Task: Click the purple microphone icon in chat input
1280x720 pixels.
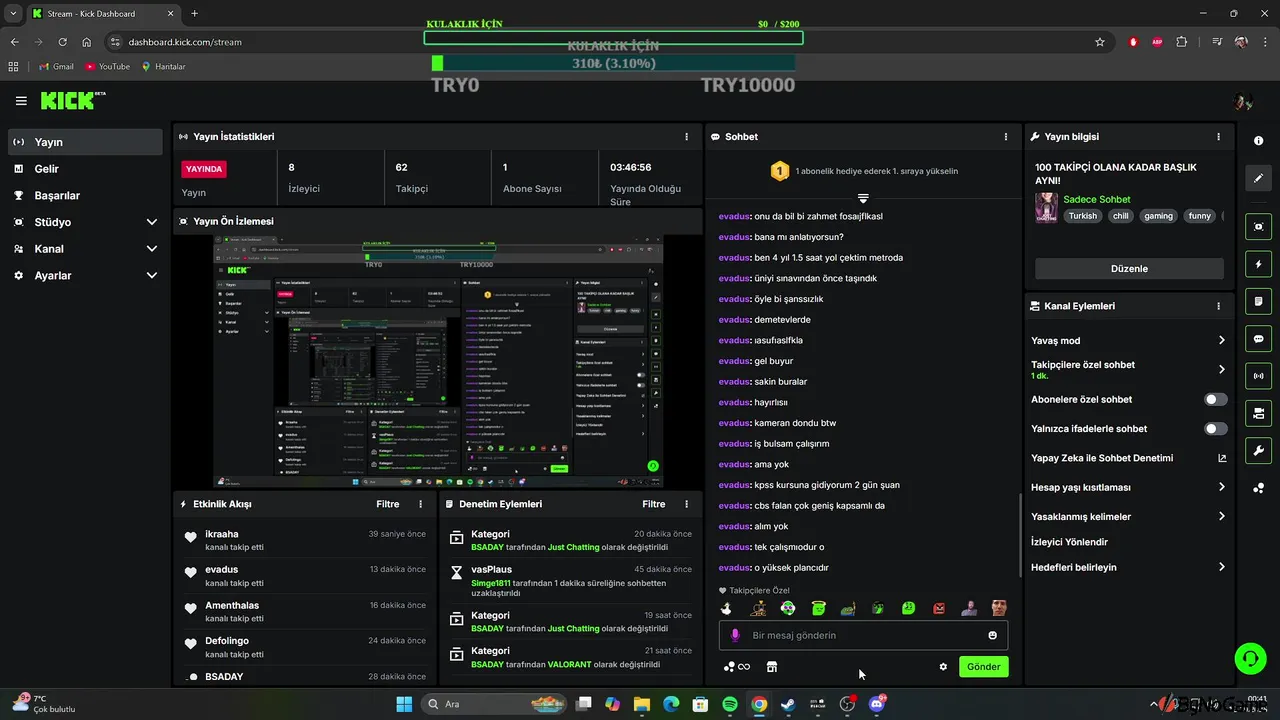Action: [x=735, y=635]
